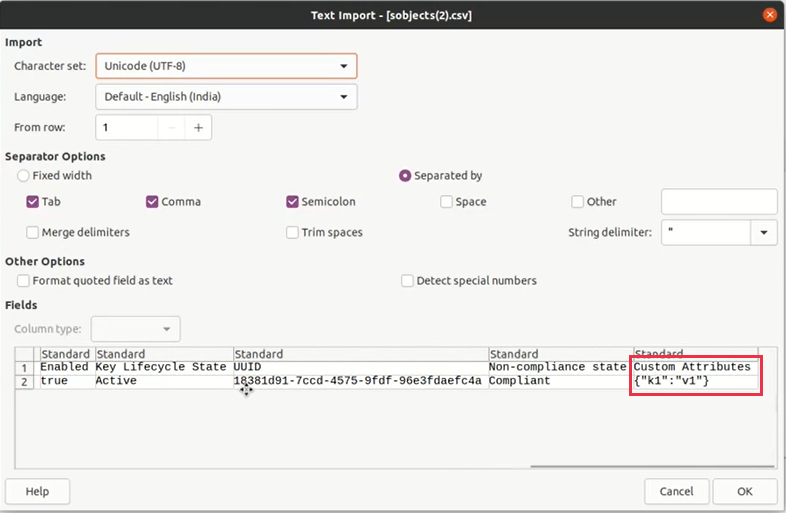Enable the Space separator checkbox

446,202
